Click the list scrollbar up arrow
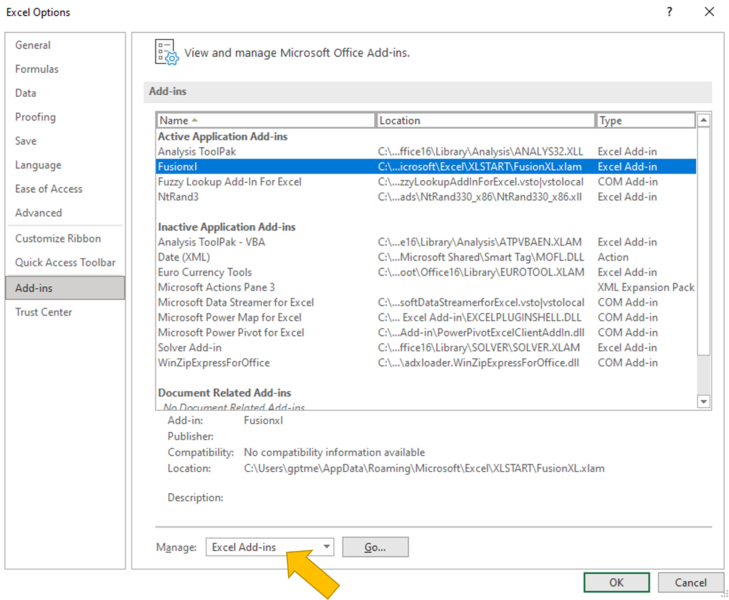729x600 pixels. tap(703, 120)
